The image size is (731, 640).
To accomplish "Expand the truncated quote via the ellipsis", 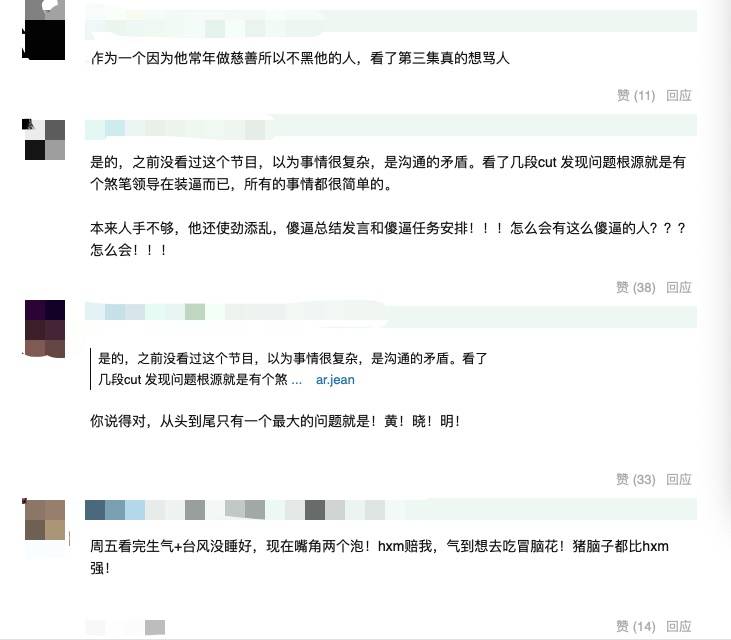I will pyautogui.click(x=297, y=380).
